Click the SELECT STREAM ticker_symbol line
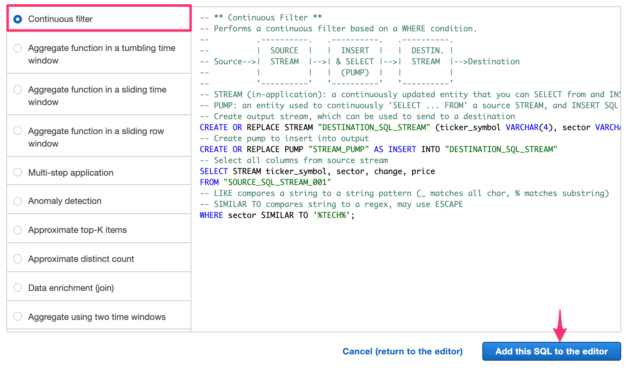This screenshot has width=640, height=374. pyautogui.click(x=317, y=171)
